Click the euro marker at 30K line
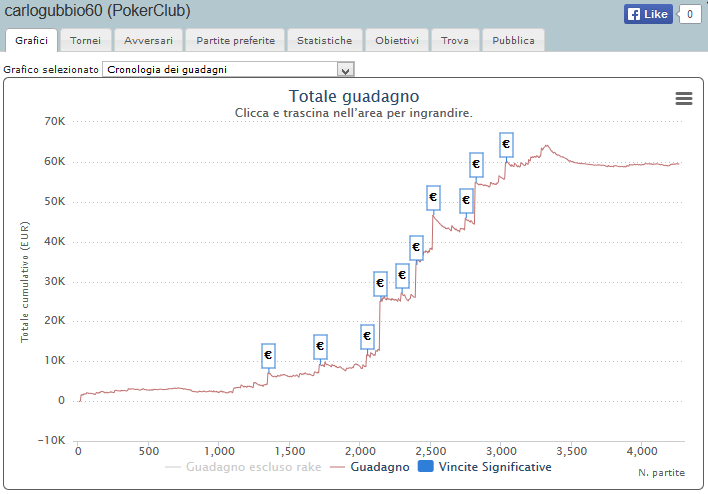Viewport: 708px width, 494px height. pos(380,284)
